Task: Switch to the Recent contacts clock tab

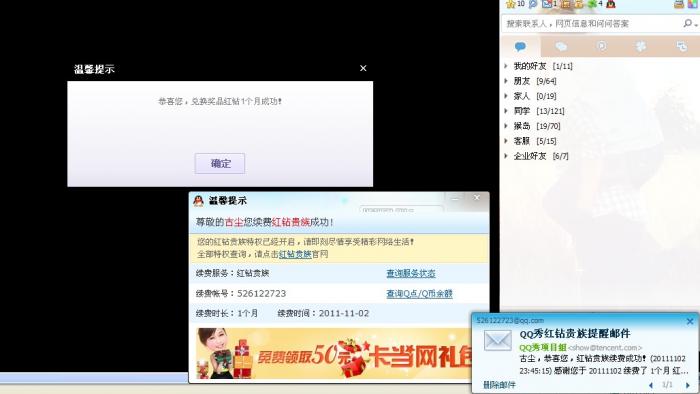Action: (x=681, y=46)
